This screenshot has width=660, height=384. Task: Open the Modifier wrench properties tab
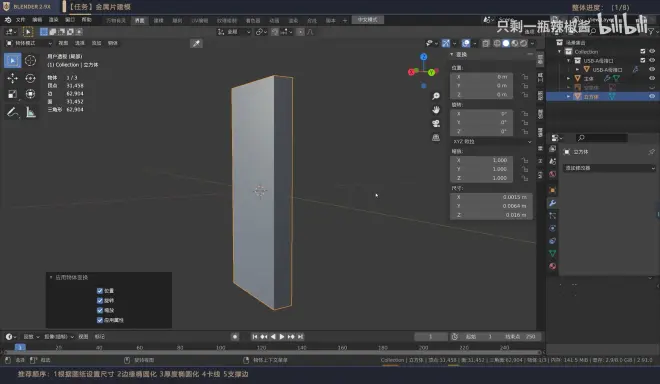pyautogui.click(x=553, y=203)
